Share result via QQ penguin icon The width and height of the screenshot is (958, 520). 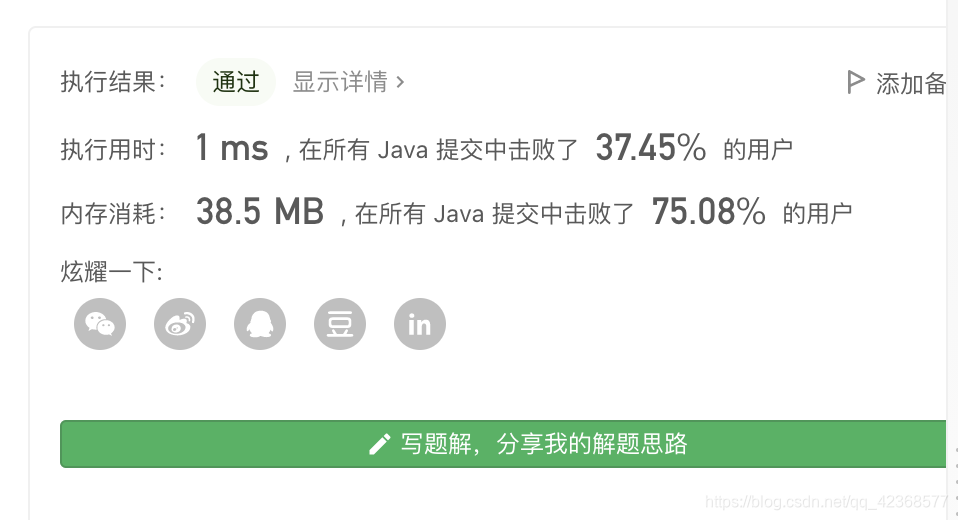[260, 324]
